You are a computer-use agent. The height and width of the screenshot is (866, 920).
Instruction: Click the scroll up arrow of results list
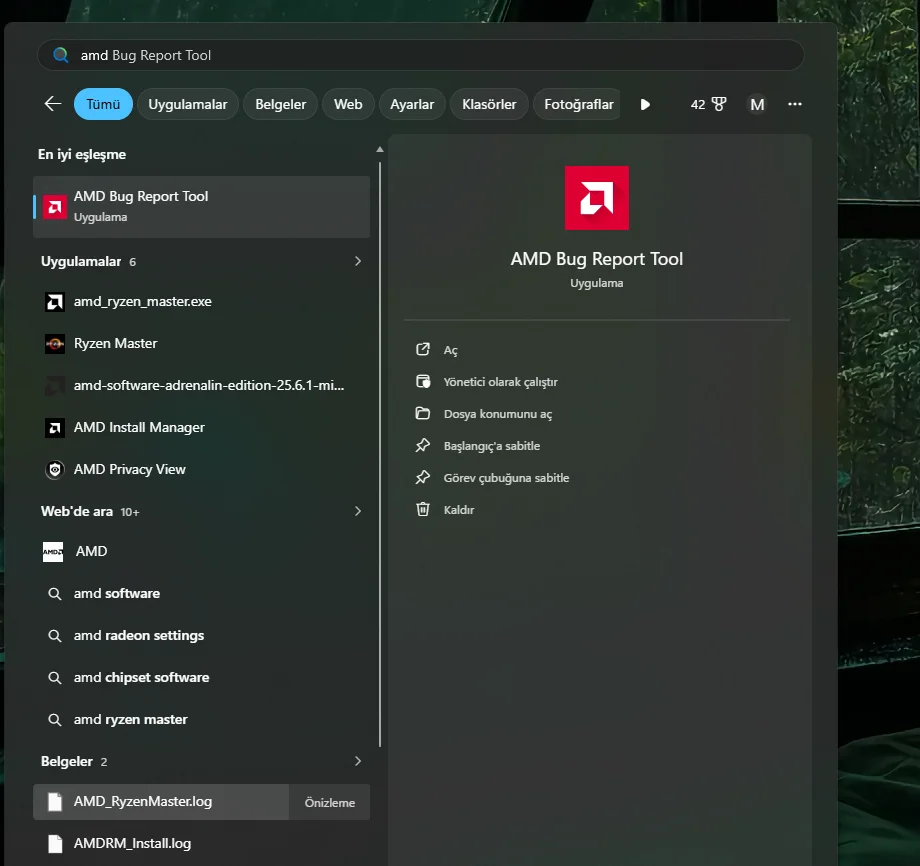[x=380, y=150]
